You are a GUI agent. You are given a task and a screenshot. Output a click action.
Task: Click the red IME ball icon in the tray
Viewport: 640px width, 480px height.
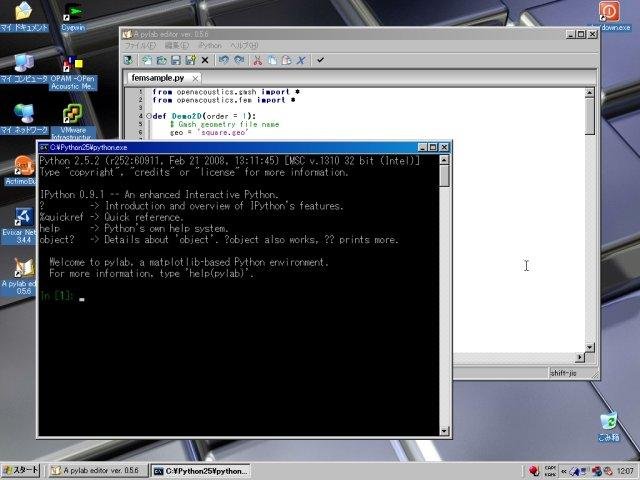(x=534, y=471)
